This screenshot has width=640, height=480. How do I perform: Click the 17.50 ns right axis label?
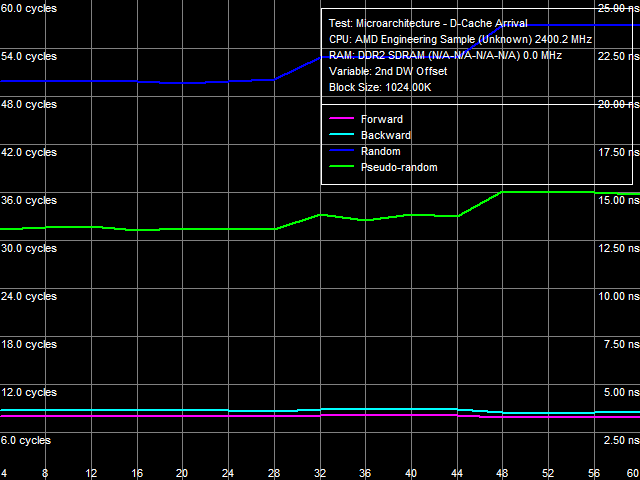click(616, 152)
